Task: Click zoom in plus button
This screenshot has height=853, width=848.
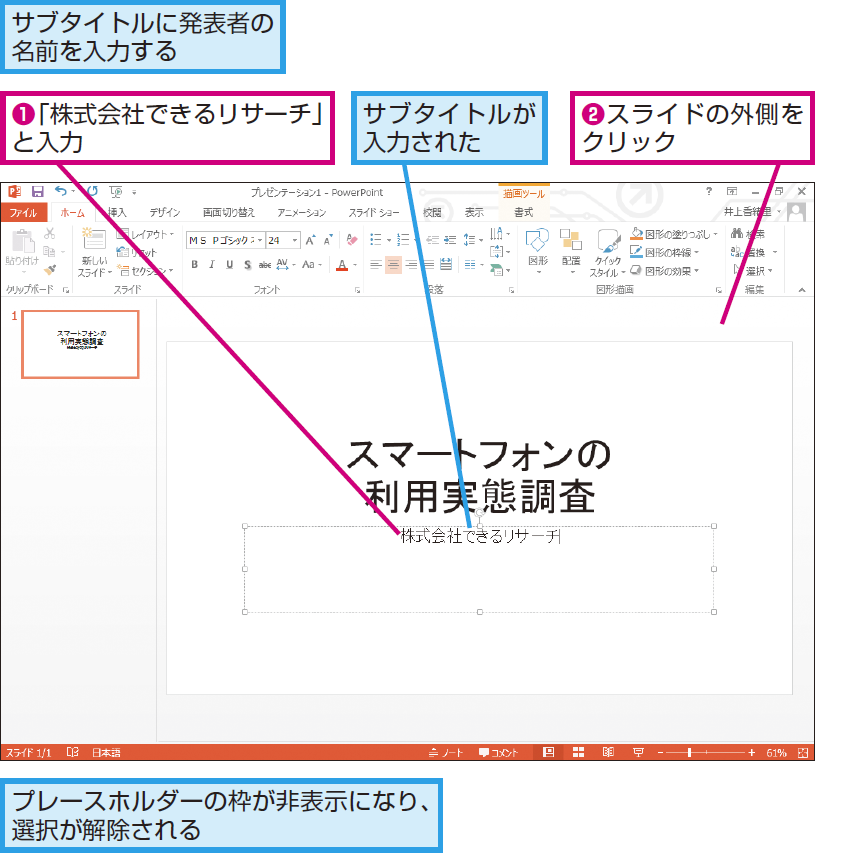Action: (x=751, y=753)
